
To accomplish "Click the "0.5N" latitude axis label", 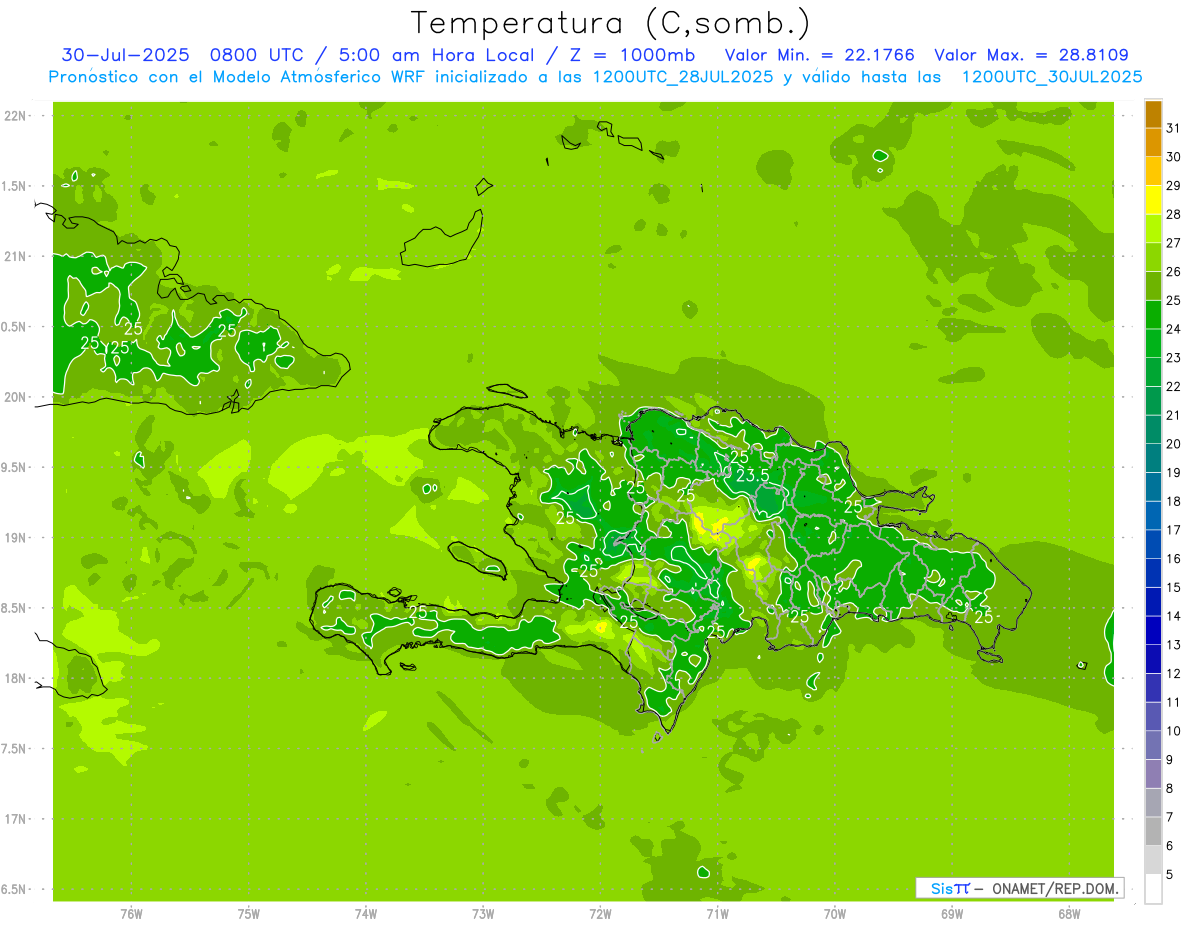I will [15, 327].
